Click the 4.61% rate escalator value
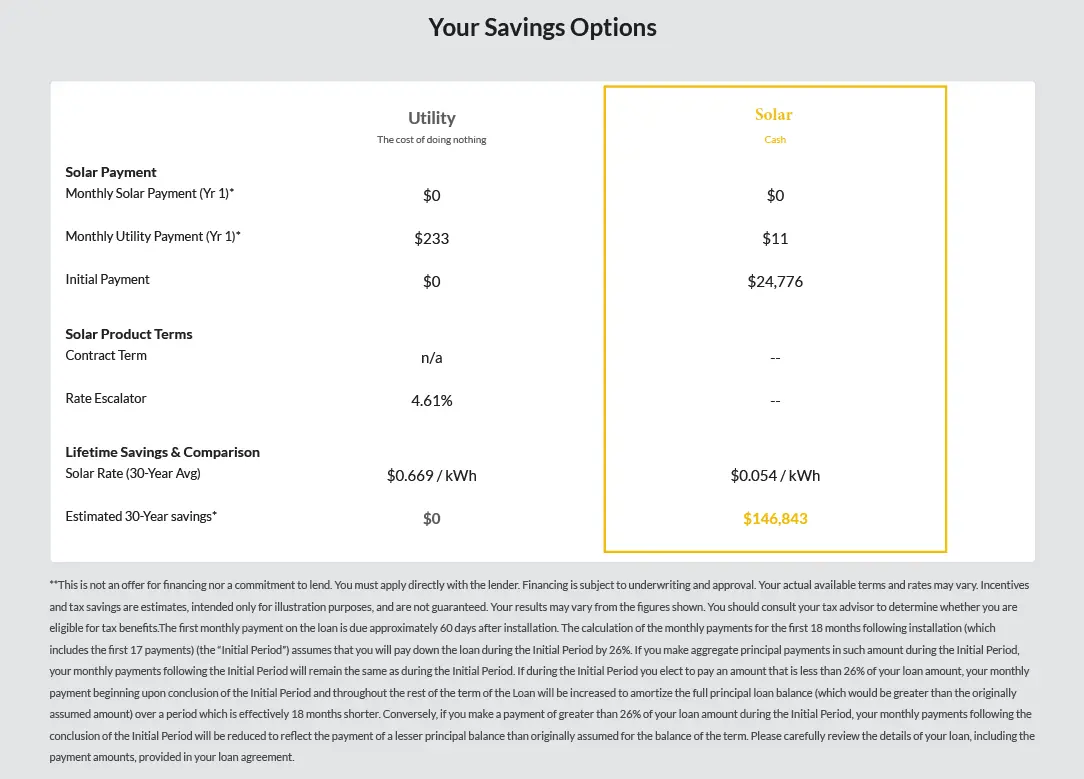 click(x=431, y=401)
